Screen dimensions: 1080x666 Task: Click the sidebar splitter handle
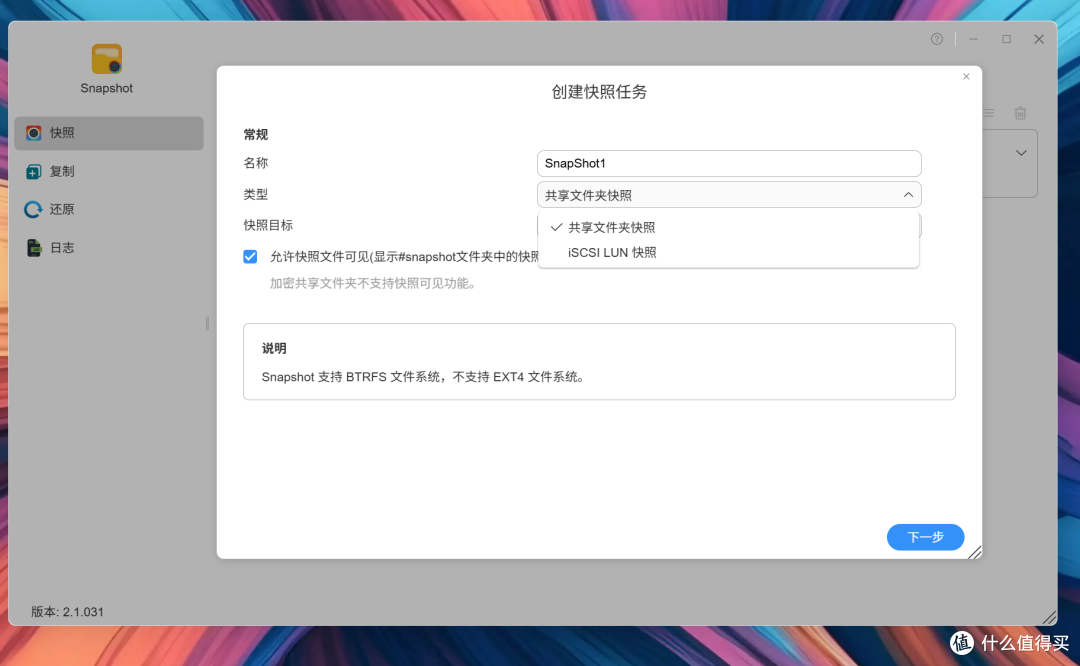point(207,324)
